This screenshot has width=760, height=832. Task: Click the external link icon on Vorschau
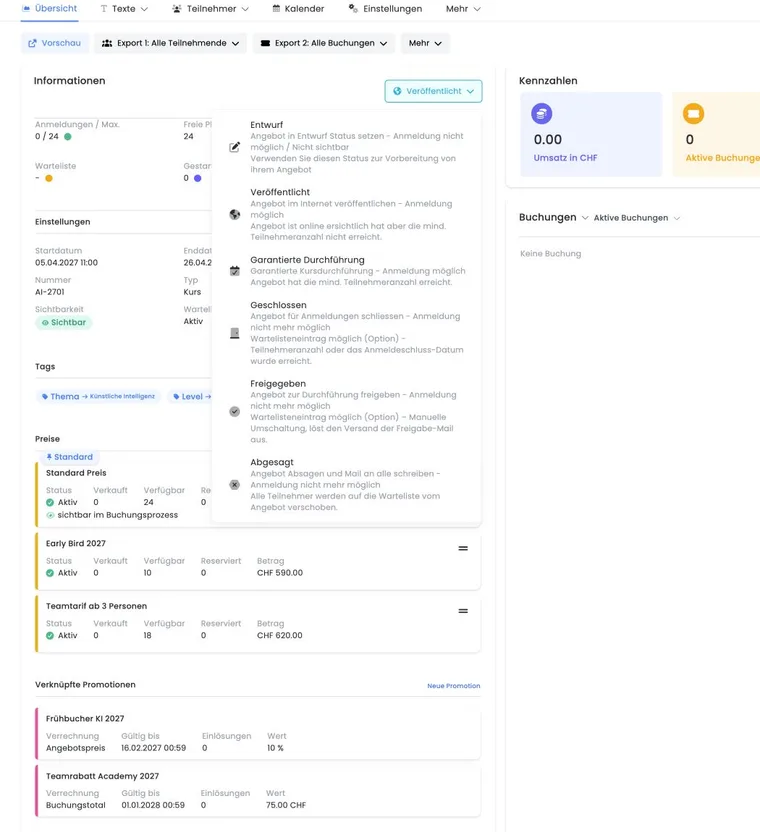tap(32, 43)
